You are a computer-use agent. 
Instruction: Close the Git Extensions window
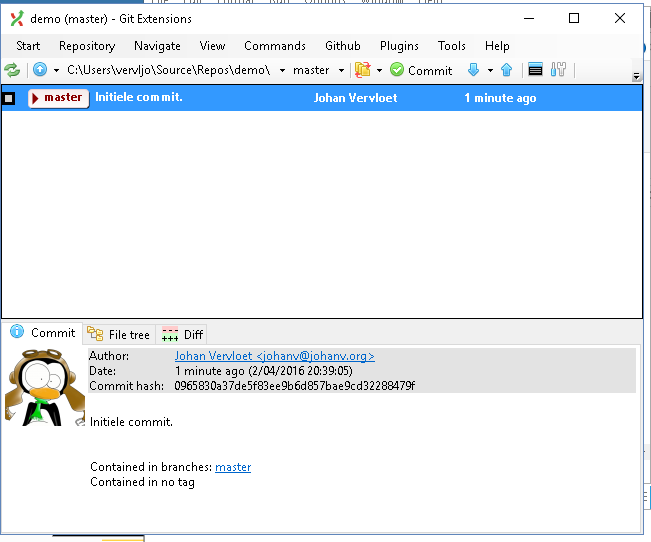(620, 18)
